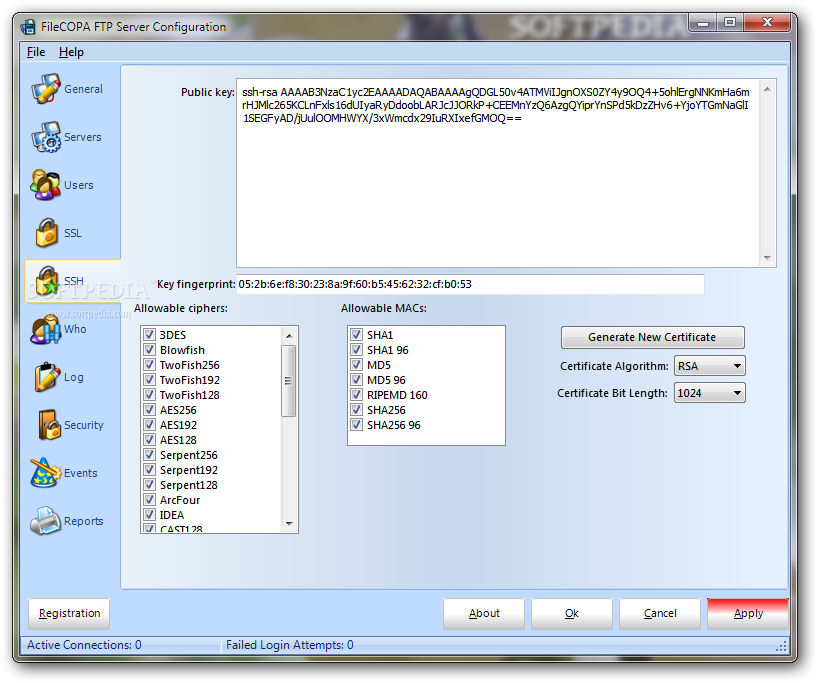Image resolution: width=818 pixels, height=683 pixels.
Task: Click the About button
Action: pos(484,613)
